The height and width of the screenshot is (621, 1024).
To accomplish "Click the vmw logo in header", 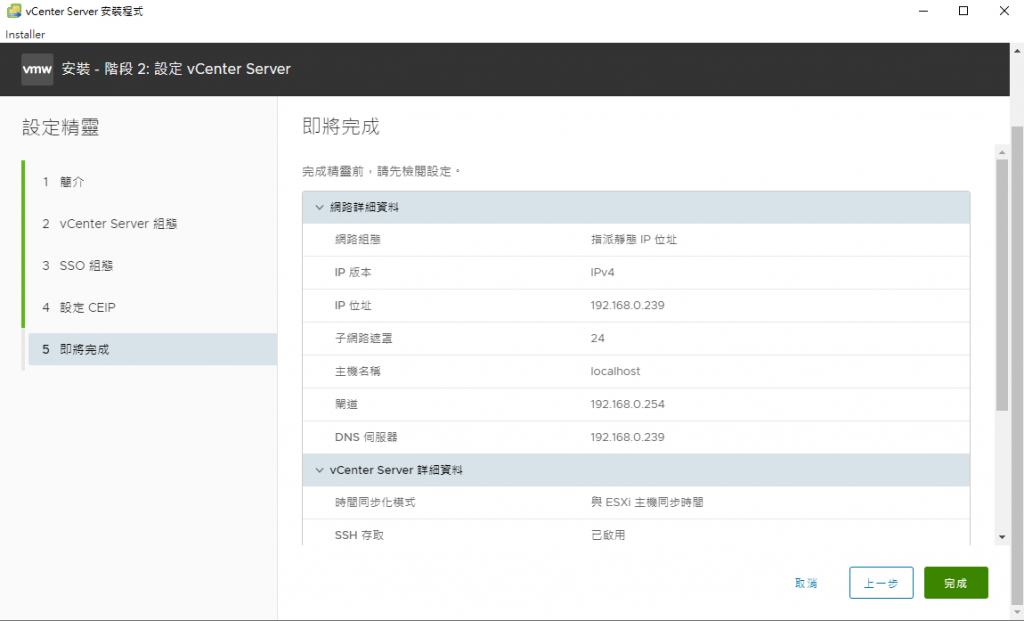I will 37,69.
